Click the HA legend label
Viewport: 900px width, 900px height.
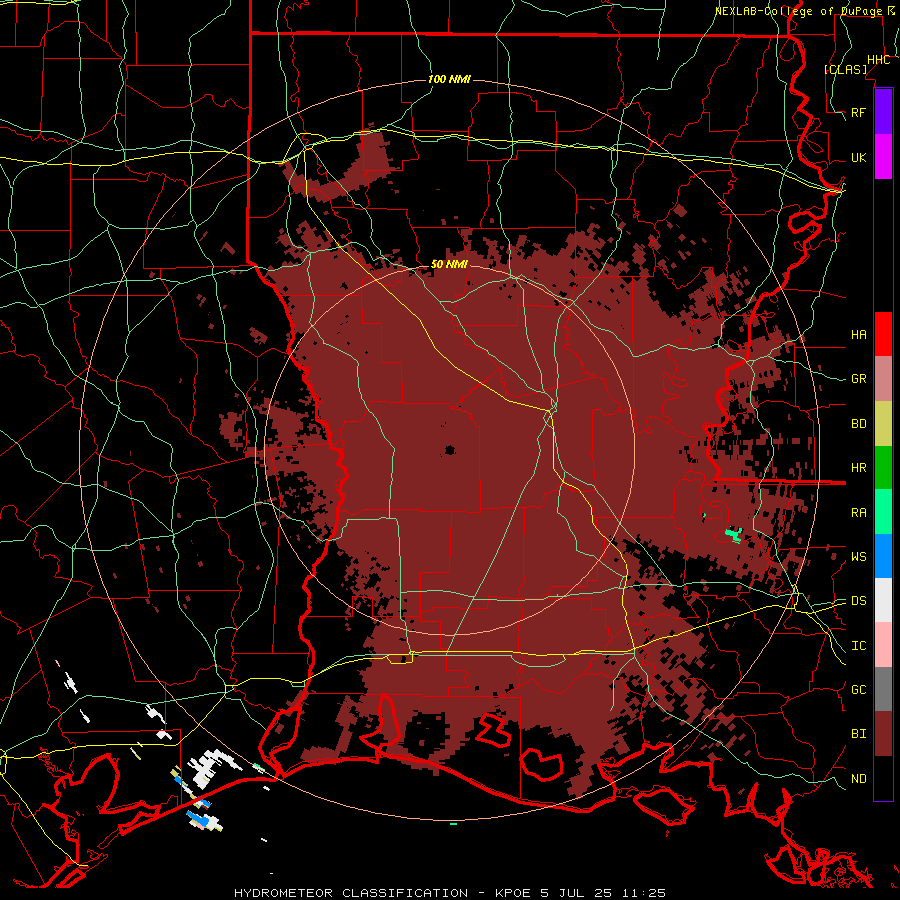pyautogui.click(x=858, y=334)
